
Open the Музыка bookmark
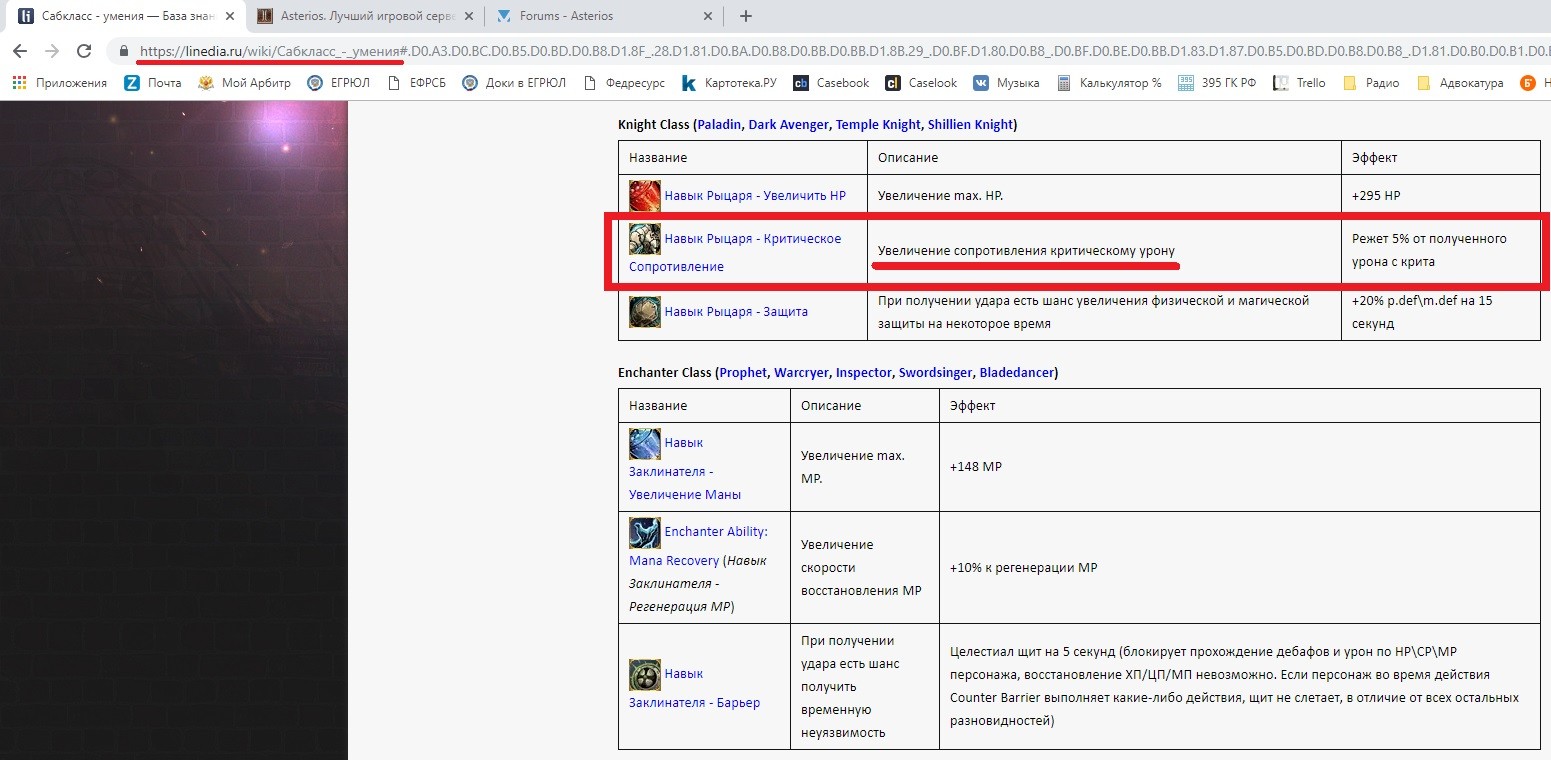[1007, 83]
